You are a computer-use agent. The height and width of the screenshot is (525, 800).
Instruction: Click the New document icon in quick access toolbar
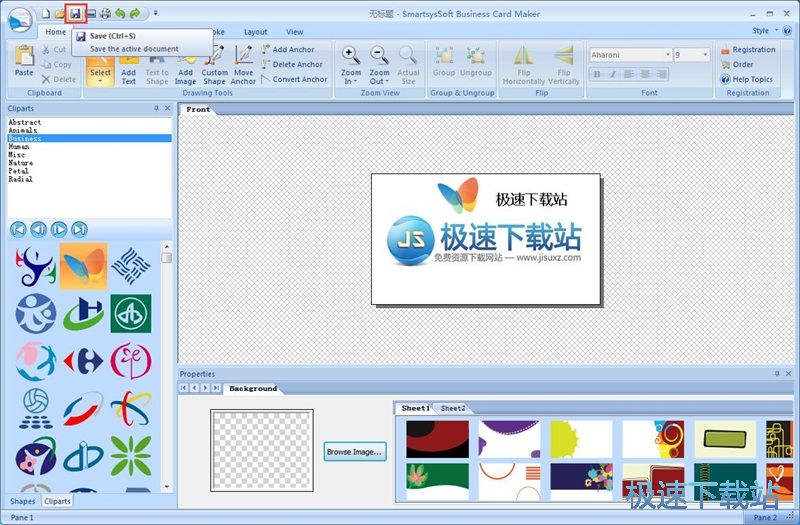[46, 14]
